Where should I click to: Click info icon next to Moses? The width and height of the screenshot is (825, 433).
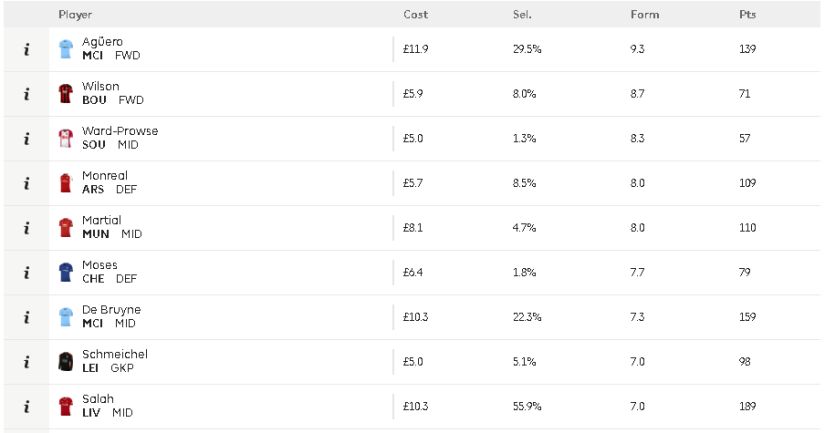point(26,273)
